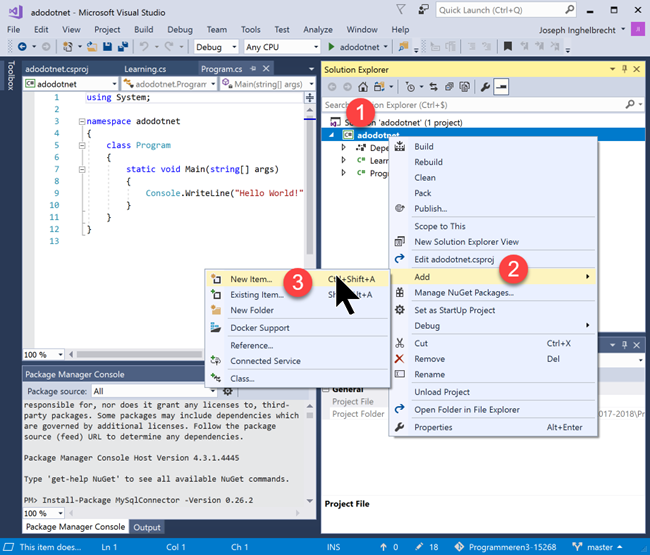Click the Home icon in Solution Explorer
650x555 pixels.
[363, 87]
